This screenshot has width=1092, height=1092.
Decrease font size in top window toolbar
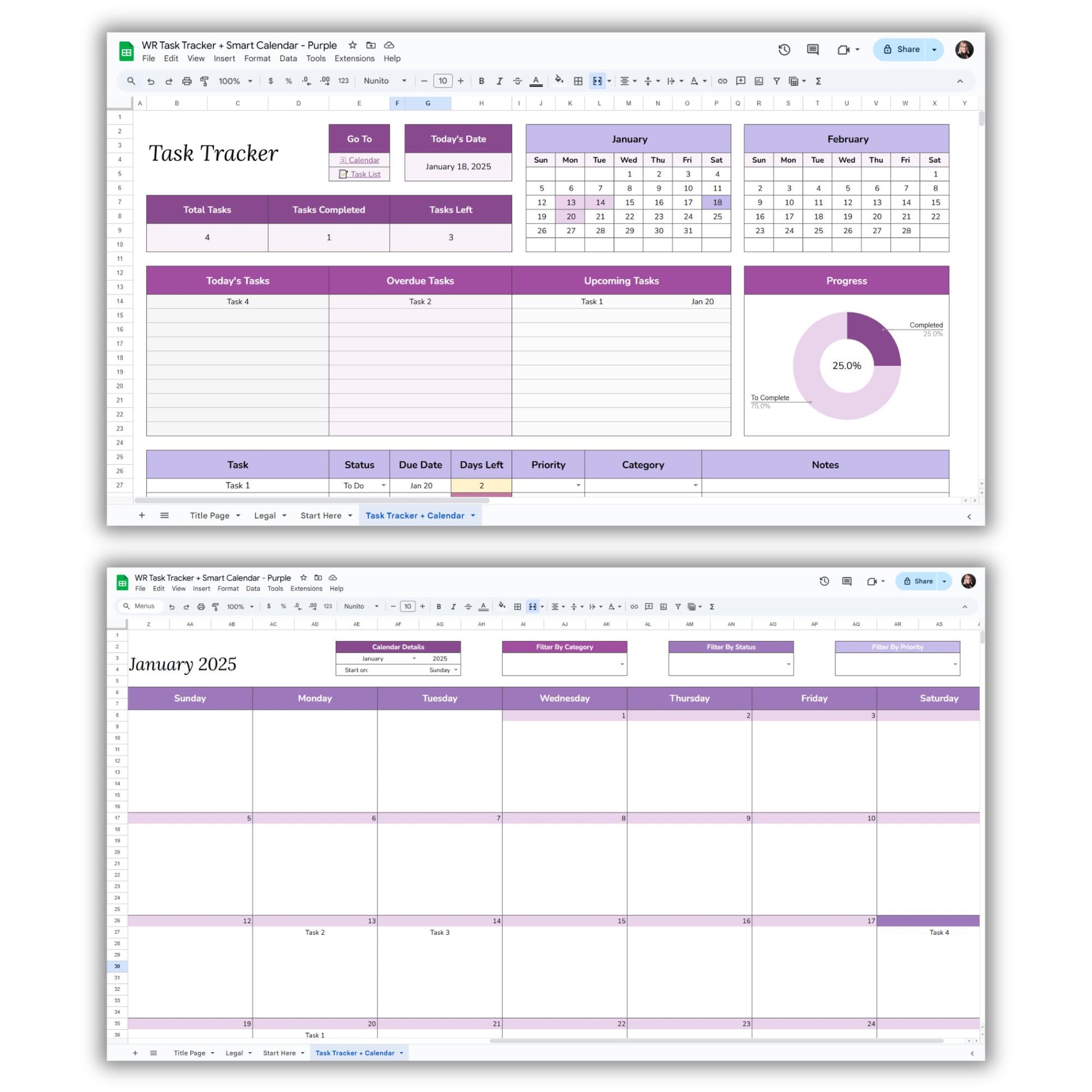tap(424, 81)
